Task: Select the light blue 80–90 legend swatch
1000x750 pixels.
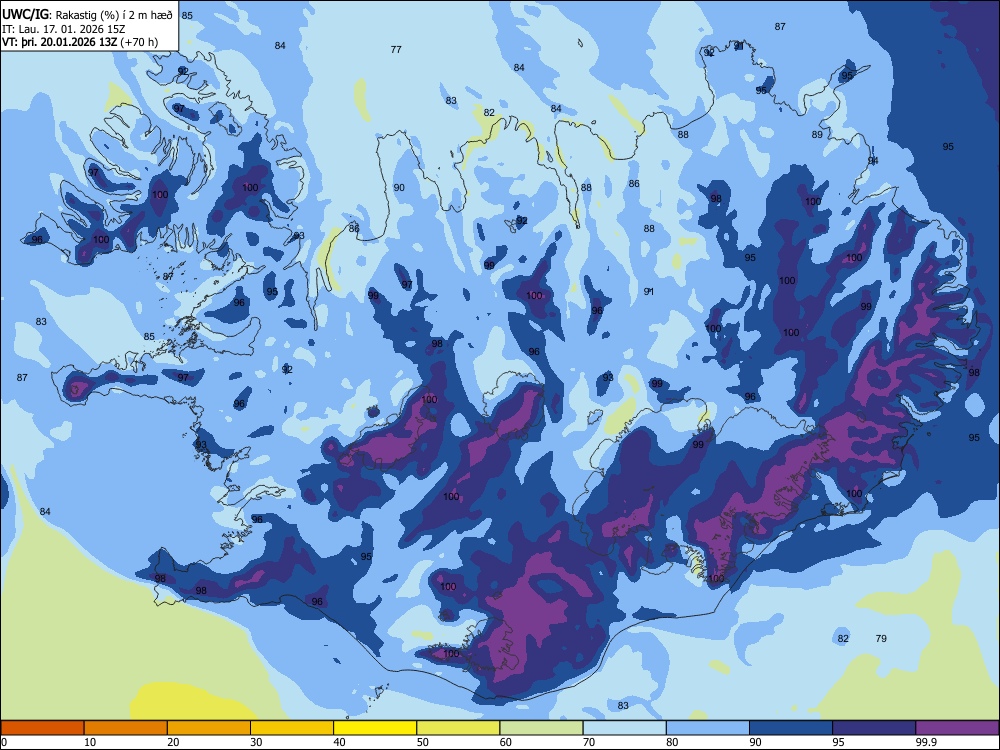Action: [x=708, y=728]
